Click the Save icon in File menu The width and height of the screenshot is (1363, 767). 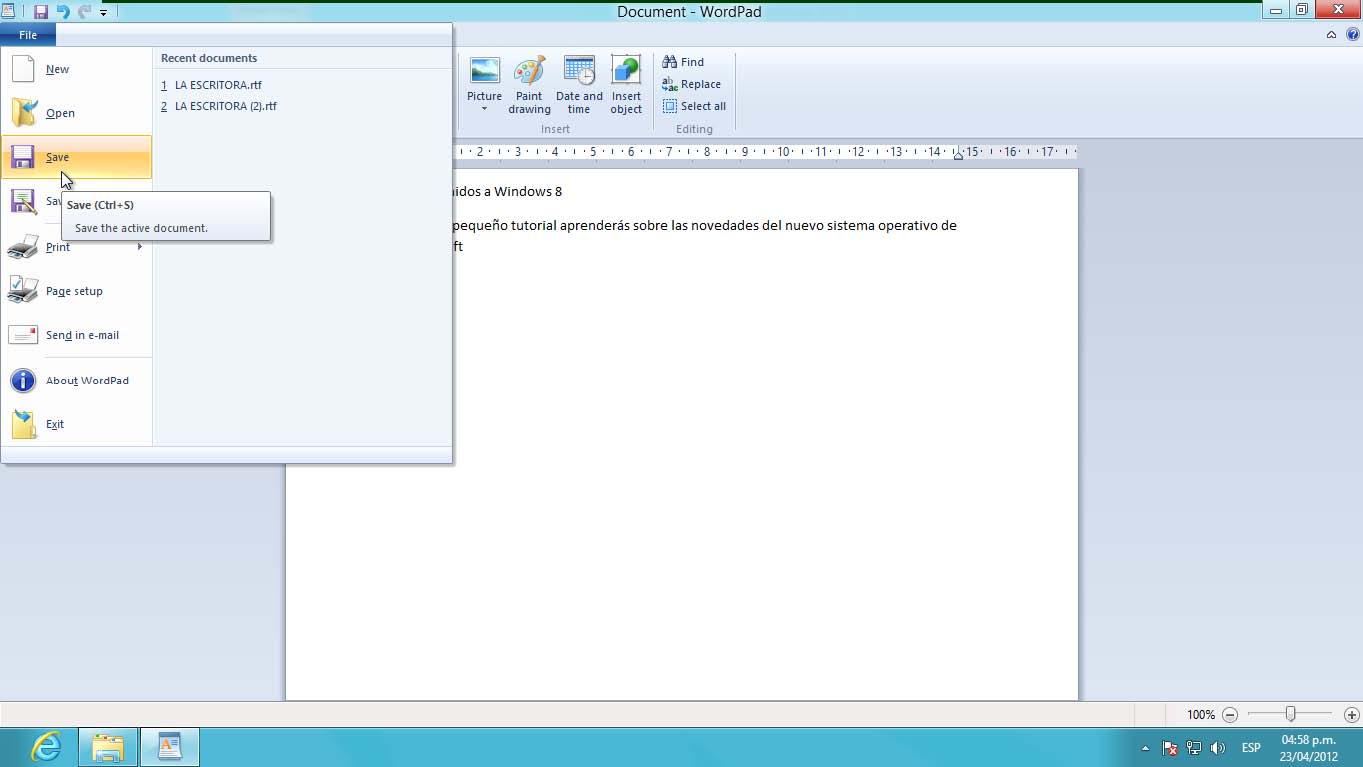click(x=23, y=157)
